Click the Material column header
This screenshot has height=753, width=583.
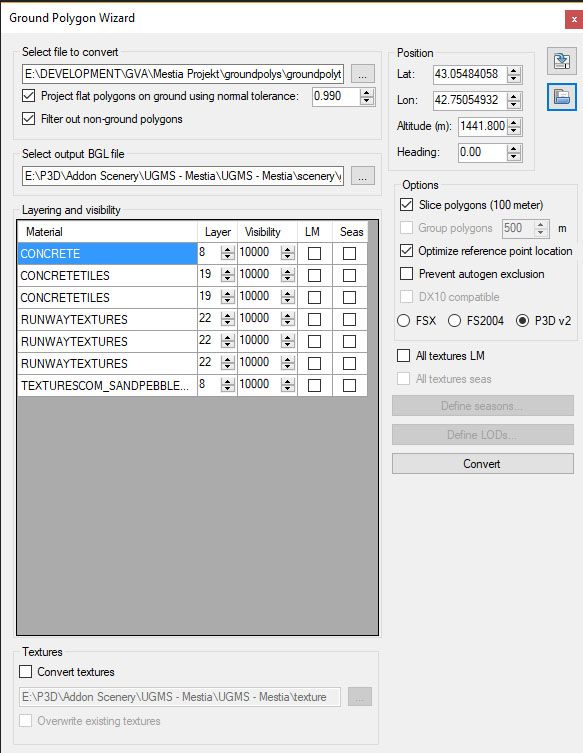click(x=108, y=232)
